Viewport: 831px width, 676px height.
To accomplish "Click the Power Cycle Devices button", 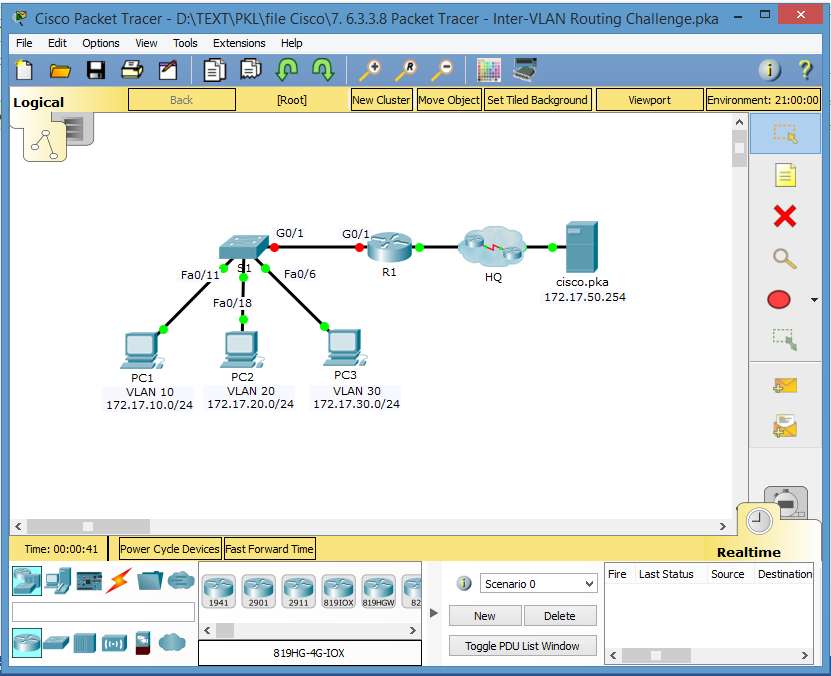I will pyautogui.click(x=170, y=549).
